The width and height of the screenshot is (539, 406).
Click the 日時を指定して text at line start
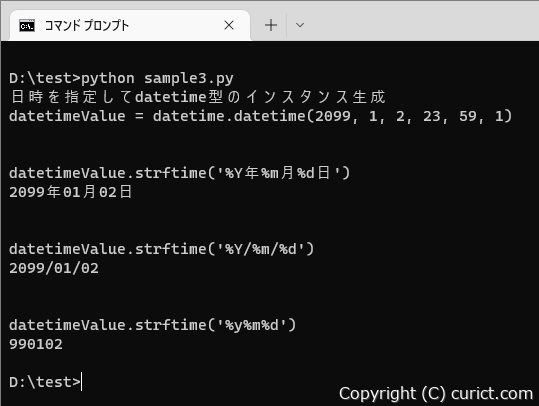click(x=72, y=97)
